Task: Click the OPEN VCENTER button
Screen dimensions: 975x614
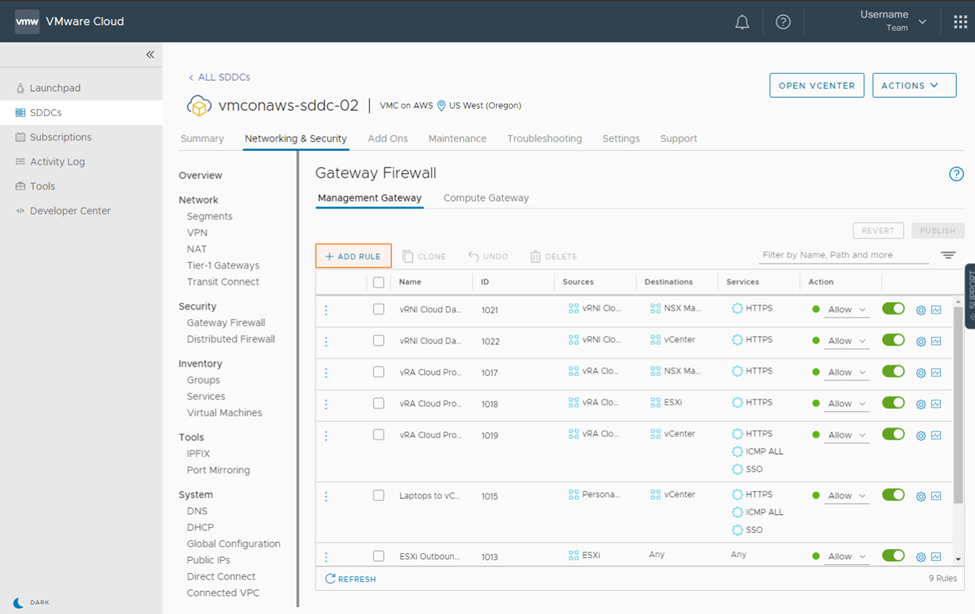Action: [816, 86]
